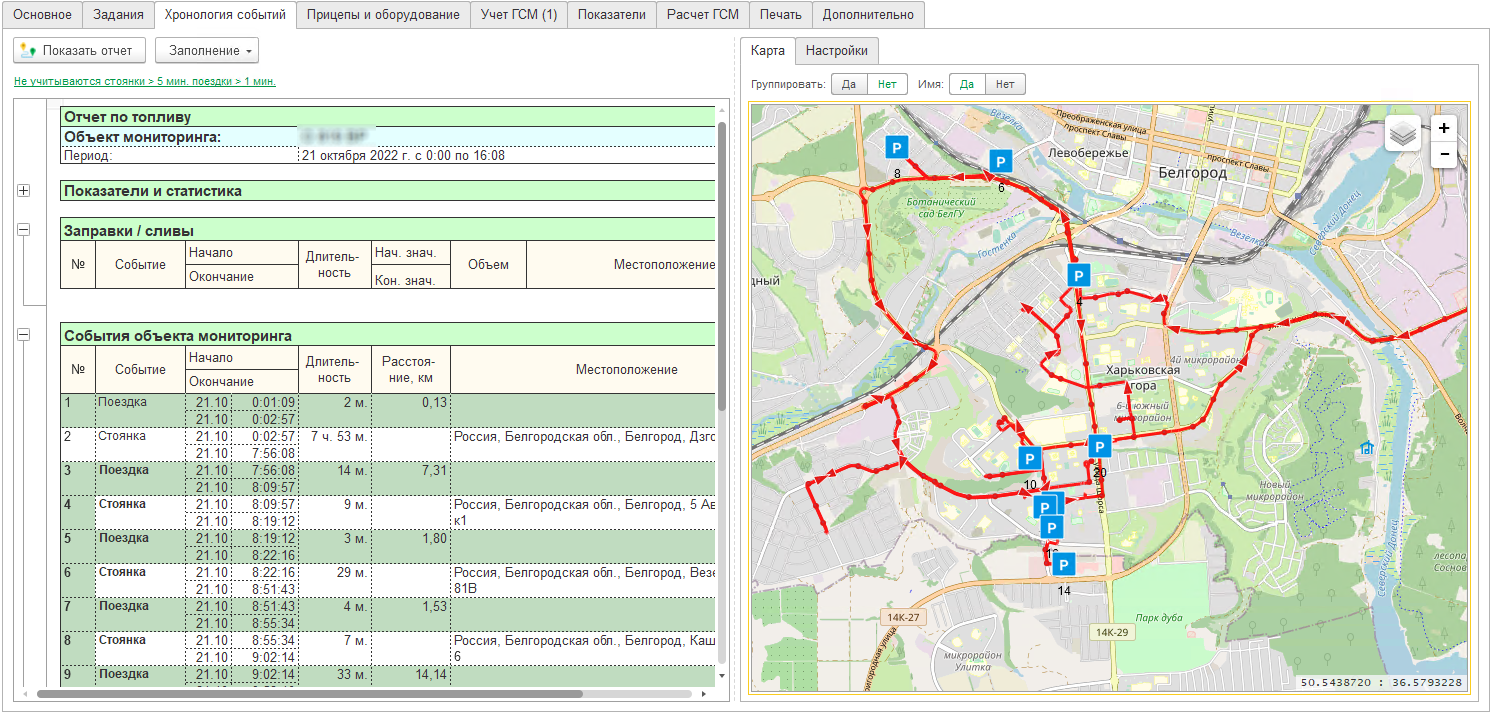Image resolution: width=1495 pixels, height=718 pixels.
Task: Collapse the Заправки / сливы section
Action: pos(24,230)
